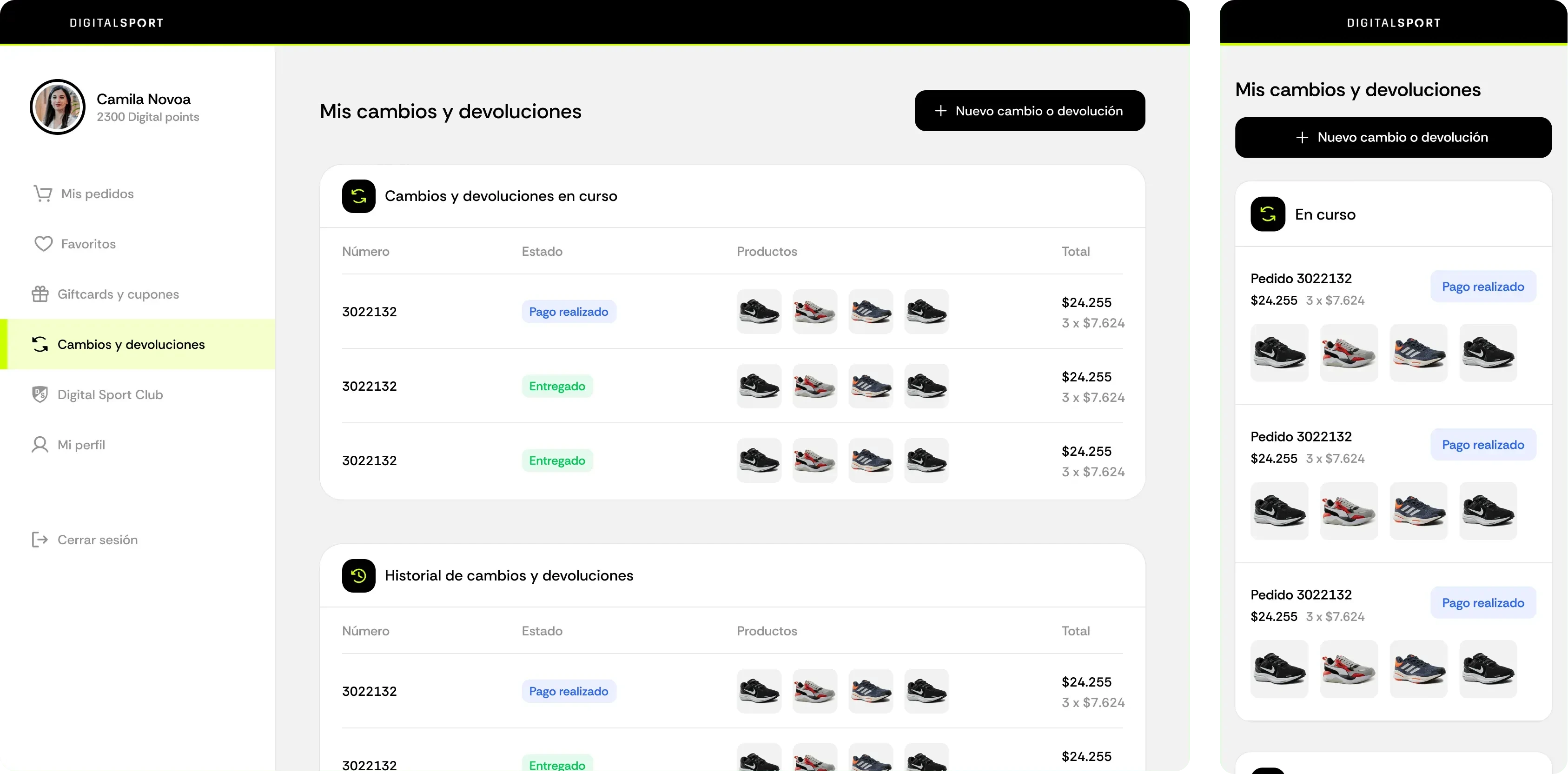Click the gift icon for Giftcards y cupones
This screenshot has width=1568, height=774.
(40, 294)
